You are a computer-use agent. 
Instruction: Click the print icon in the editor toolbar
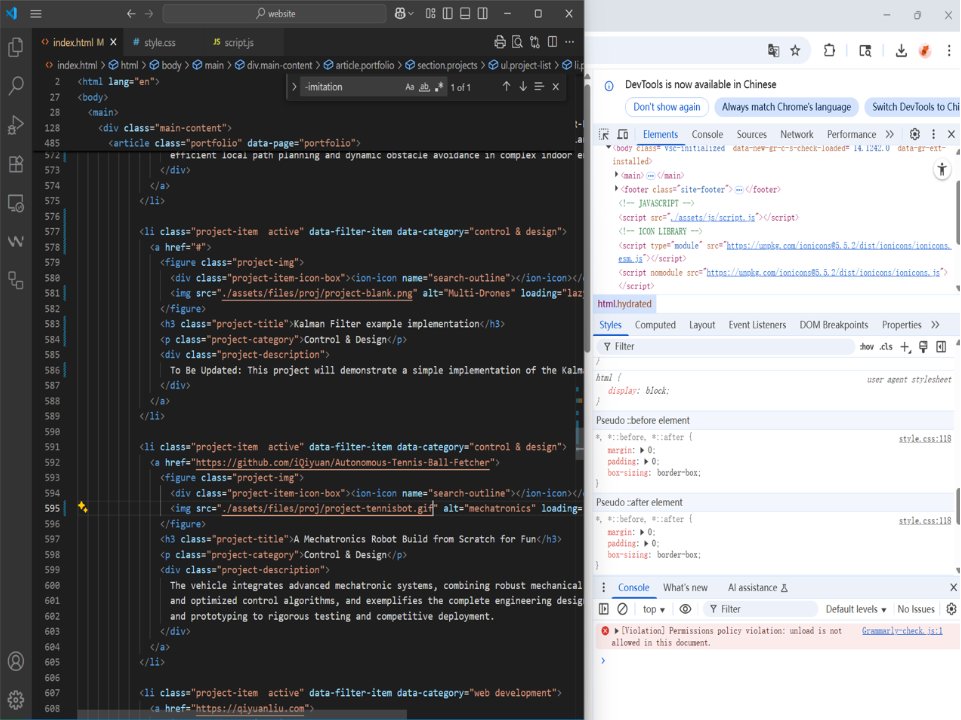click(500, 42)
